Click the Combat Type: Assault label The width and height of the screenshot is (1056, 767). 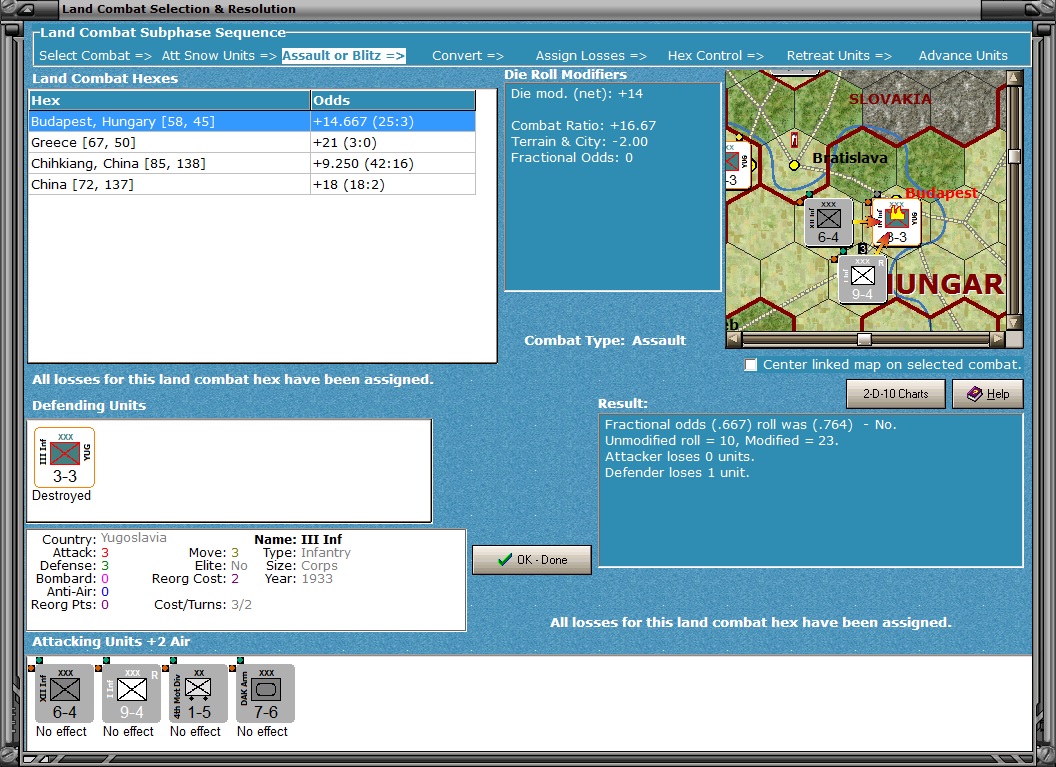605,341
